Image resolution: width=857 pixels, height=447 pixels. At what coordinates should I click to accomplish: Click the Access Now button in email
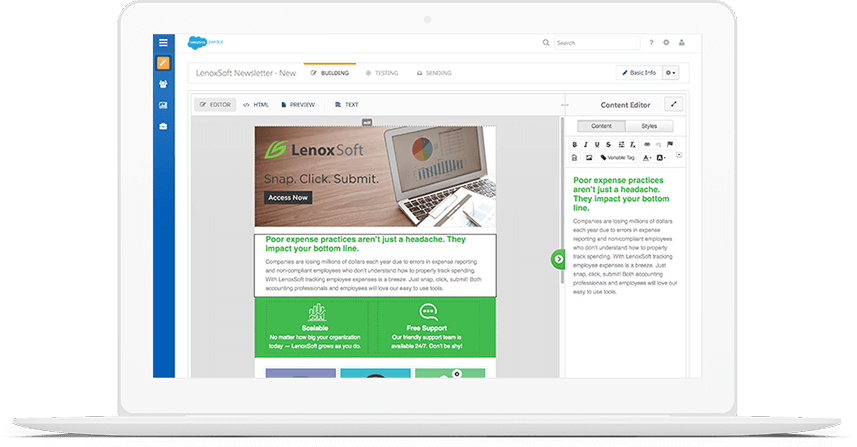coord(288,198)
